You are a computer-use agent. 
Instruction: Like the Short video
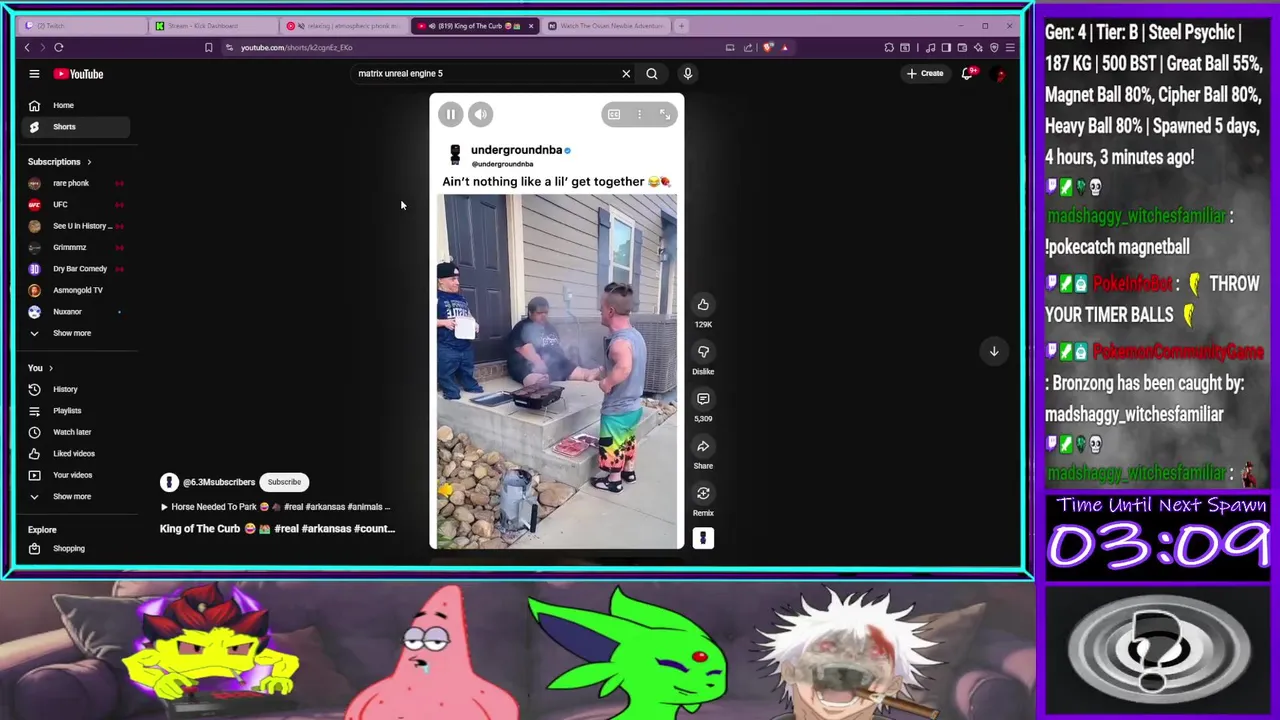pyautogui.click(x=703, y=305)
